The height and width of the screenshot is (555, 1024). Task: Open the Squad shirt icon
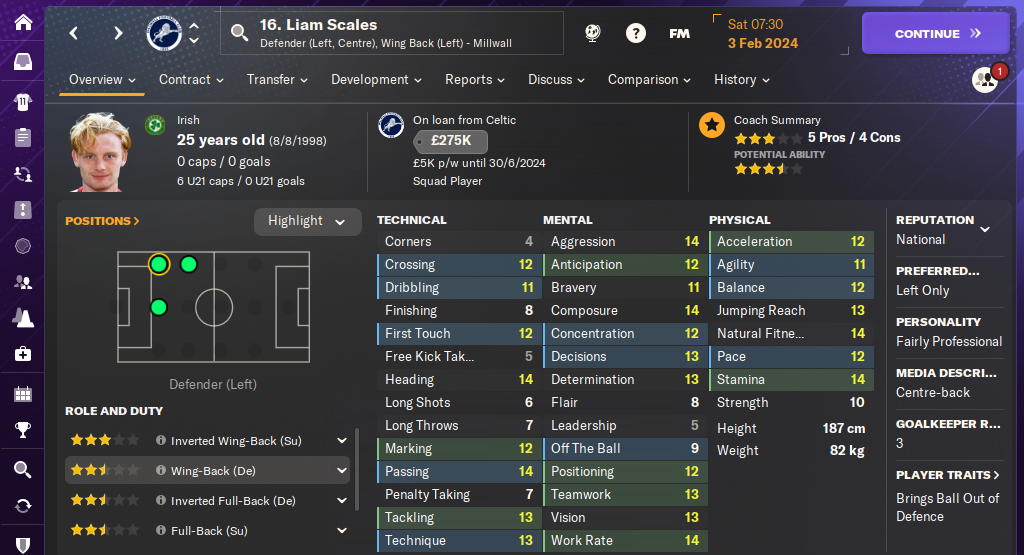[22, 101]
